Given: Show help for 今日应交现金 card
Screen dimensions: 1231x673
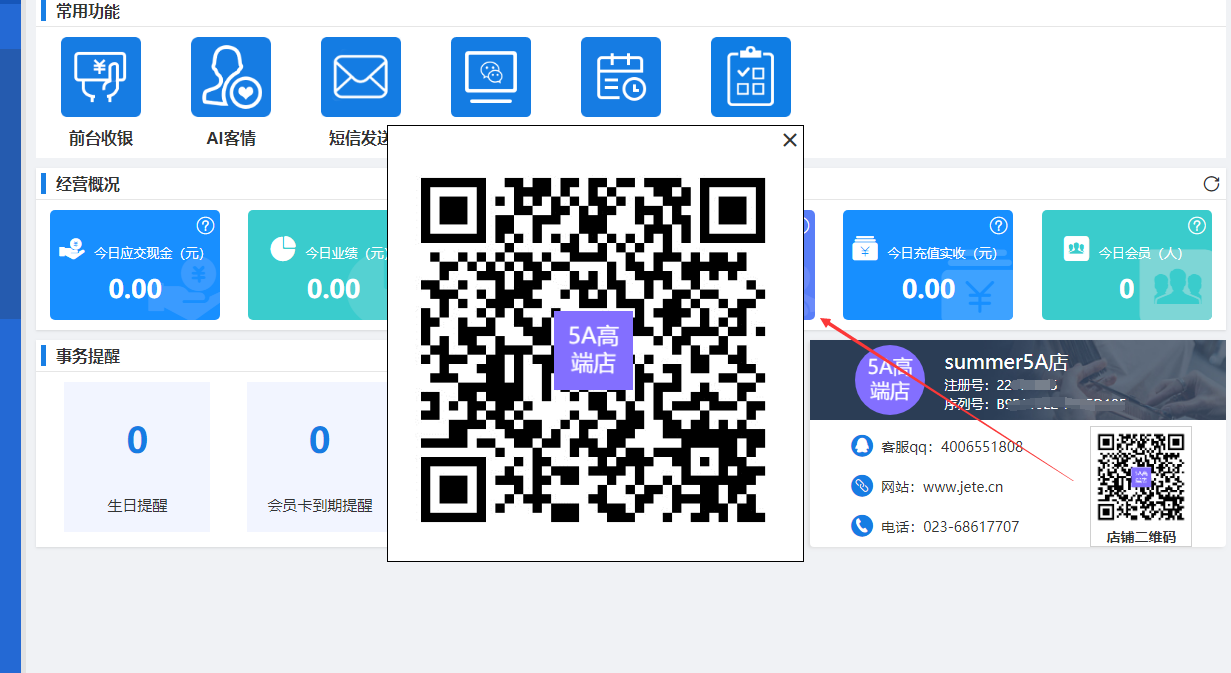Looking at the screenshot, I should (205, 225).
